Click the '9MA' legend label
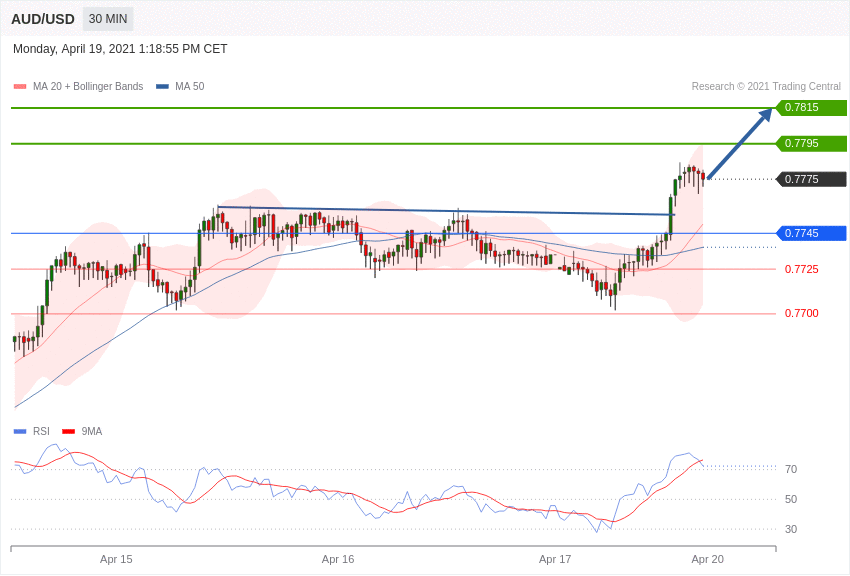 (x=92, y=431)
